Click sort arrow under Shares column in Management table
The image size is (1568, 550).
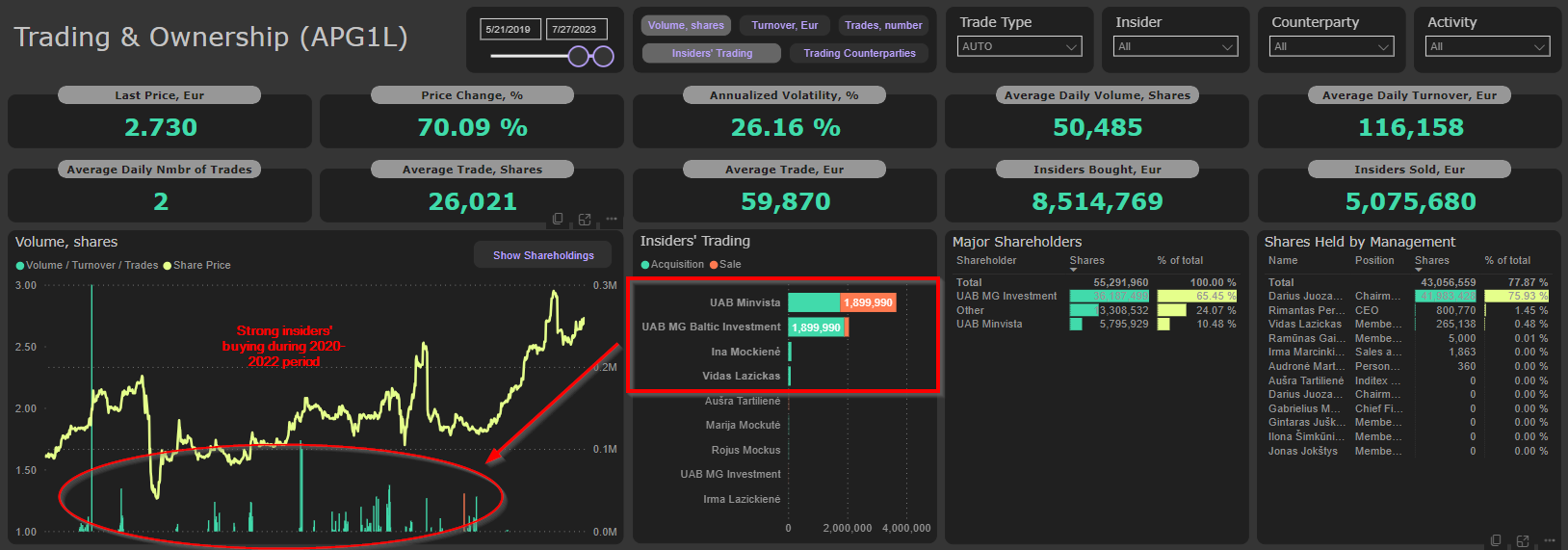click(1419, 270)
